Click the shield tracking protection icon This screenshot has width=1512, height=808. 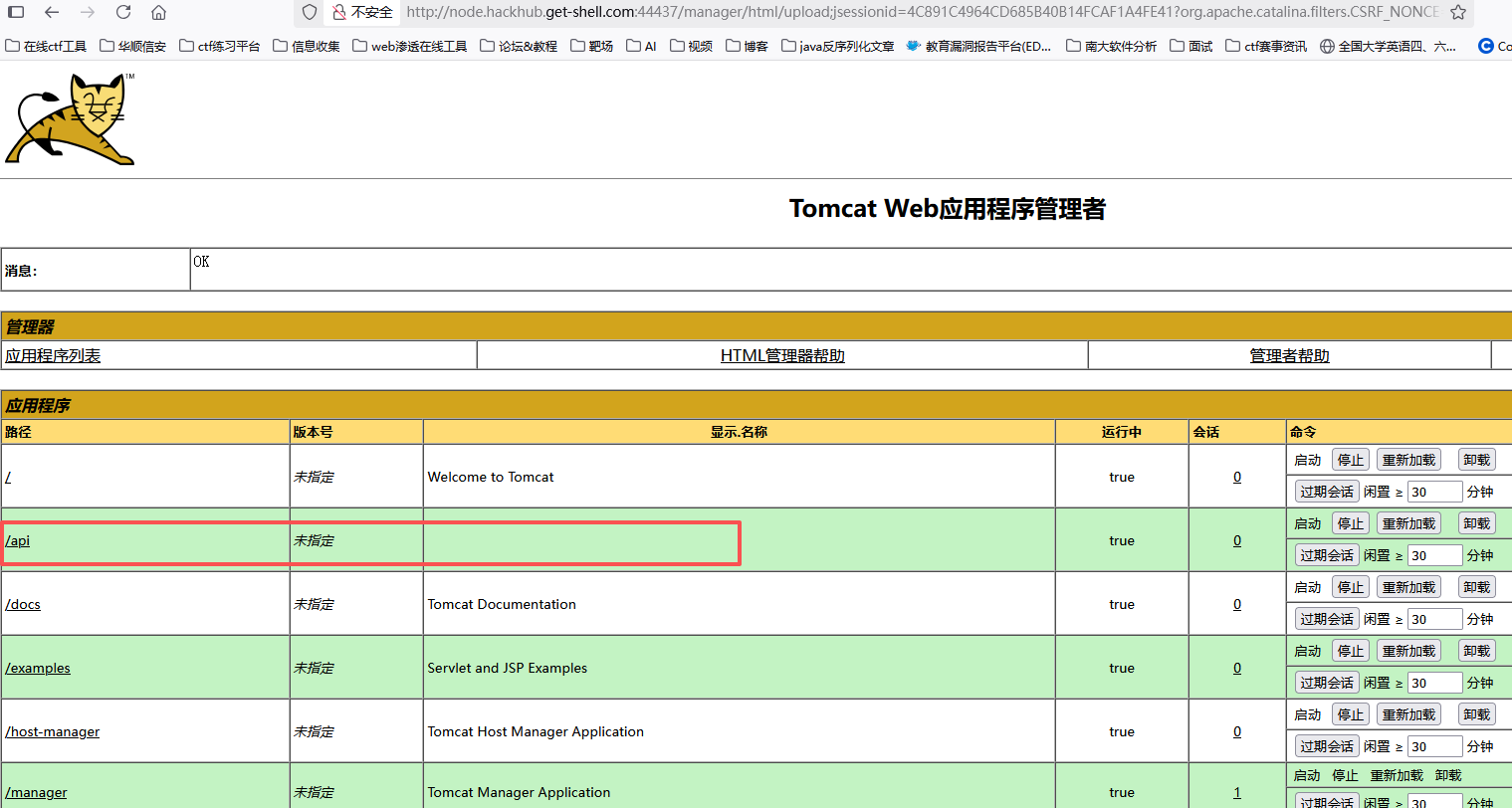(310, 12)
